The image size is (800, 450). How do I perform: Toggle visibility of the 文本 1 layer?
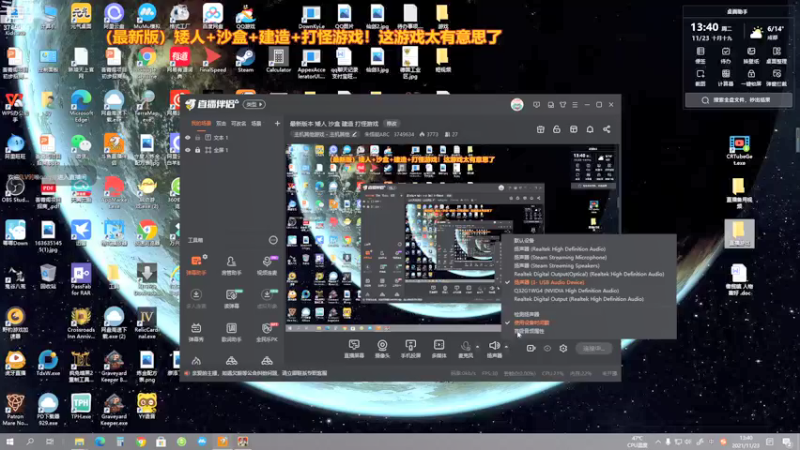(188, 138)
